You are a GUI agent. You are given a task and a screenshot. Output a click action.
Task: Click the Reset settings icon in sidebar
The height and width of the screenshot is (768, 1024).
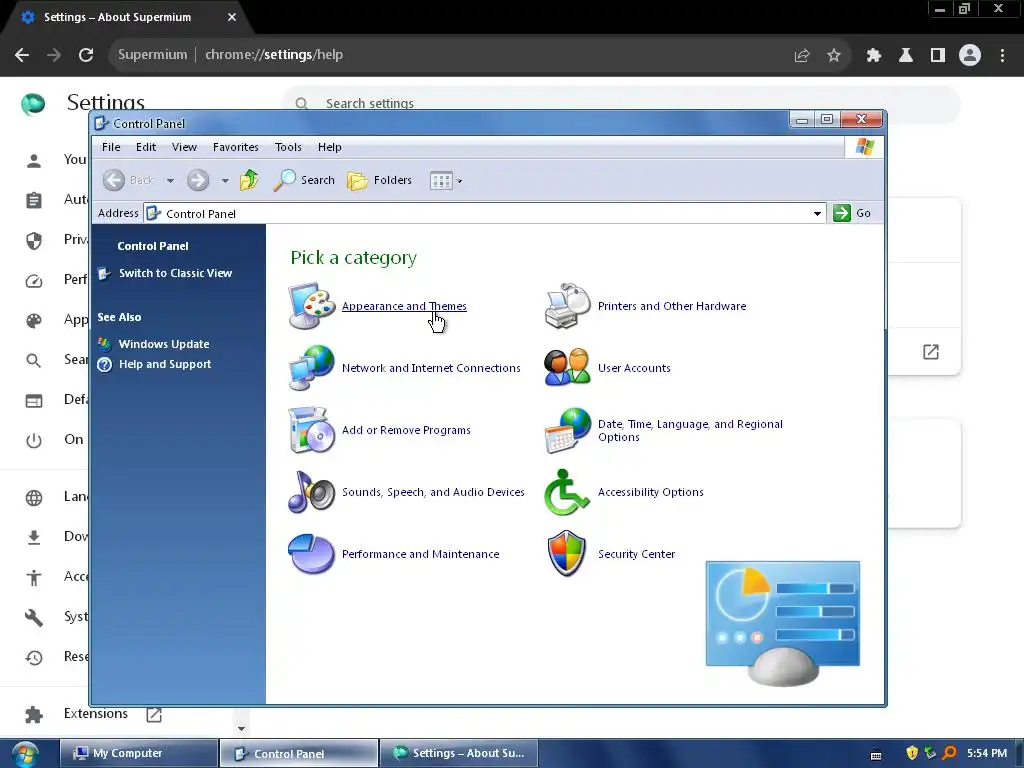[x=34, y=657]
